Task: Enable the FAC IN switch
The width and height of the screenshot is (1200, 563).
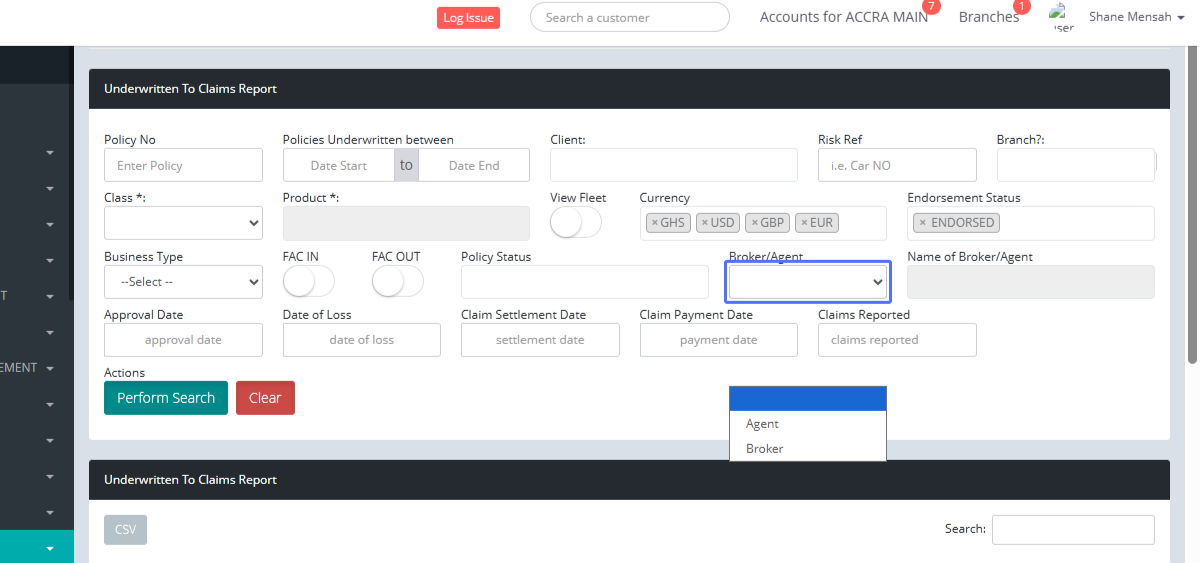Action: tap(308, 283)
